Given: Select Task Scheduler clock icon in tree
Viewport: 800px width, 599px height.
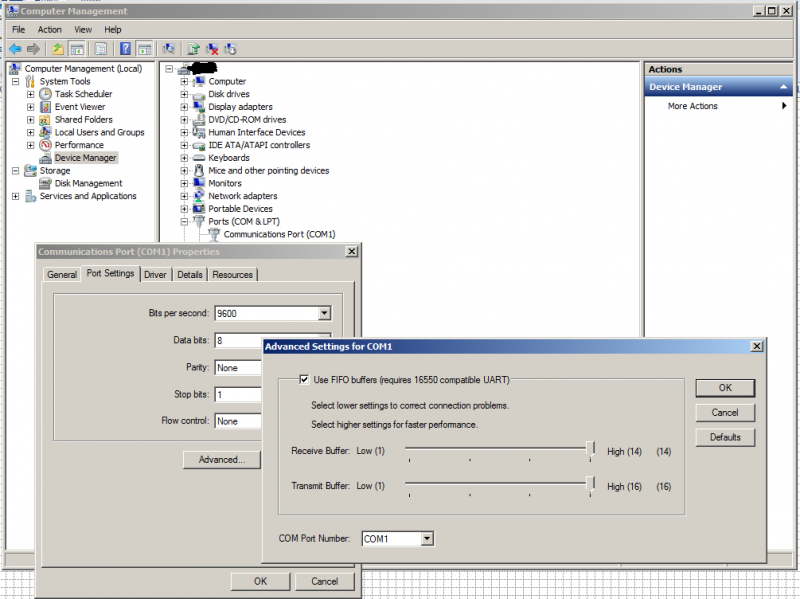Looking at the screenshot, I should click(x=45, y=94).
